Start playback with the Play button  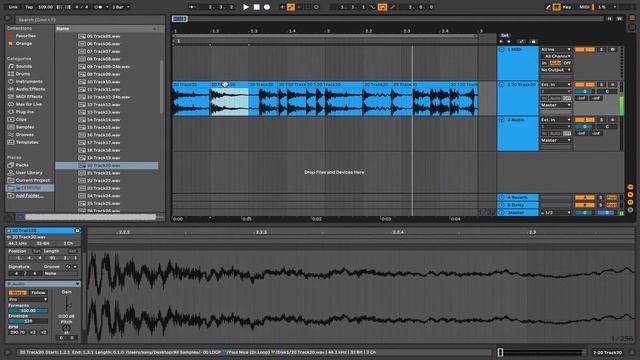pos(246,7)
